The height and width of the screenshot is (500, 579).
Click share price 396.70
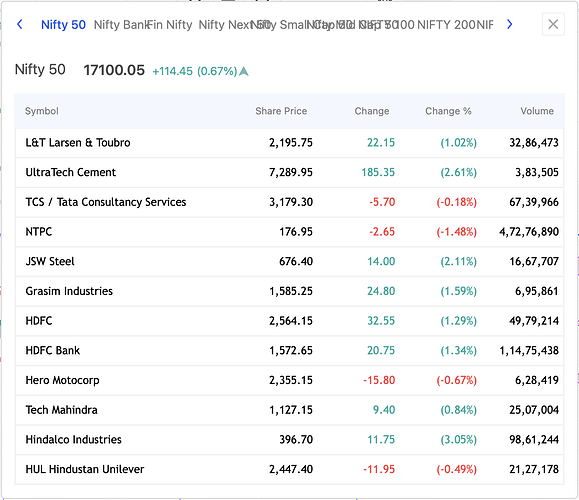click(x=296, y=439)
